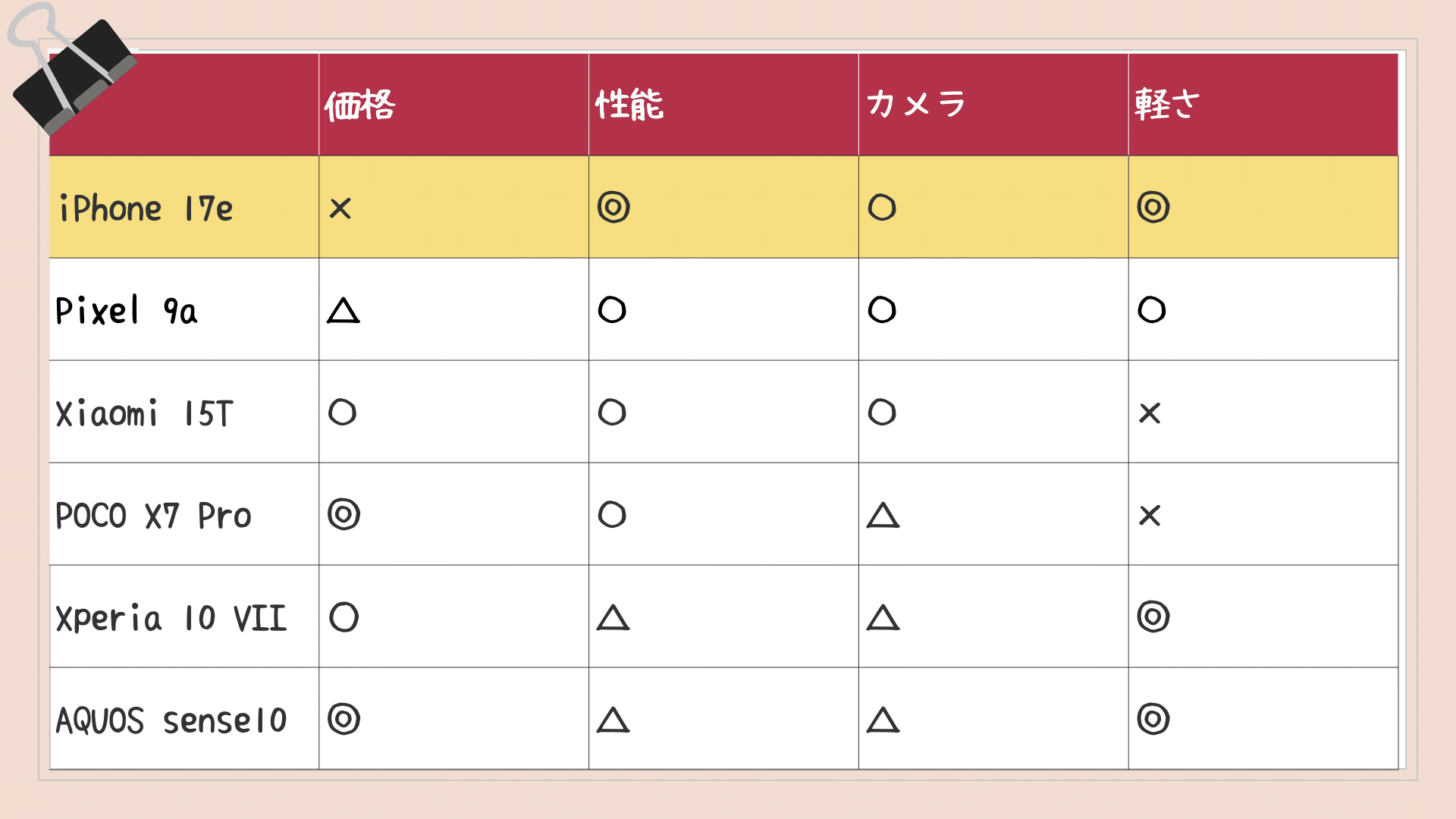Click the double circle in AQUOS sense10 lightness cell
Image resolution: width=1456 pixels, height=819 pixels.
pos(1153,719)
